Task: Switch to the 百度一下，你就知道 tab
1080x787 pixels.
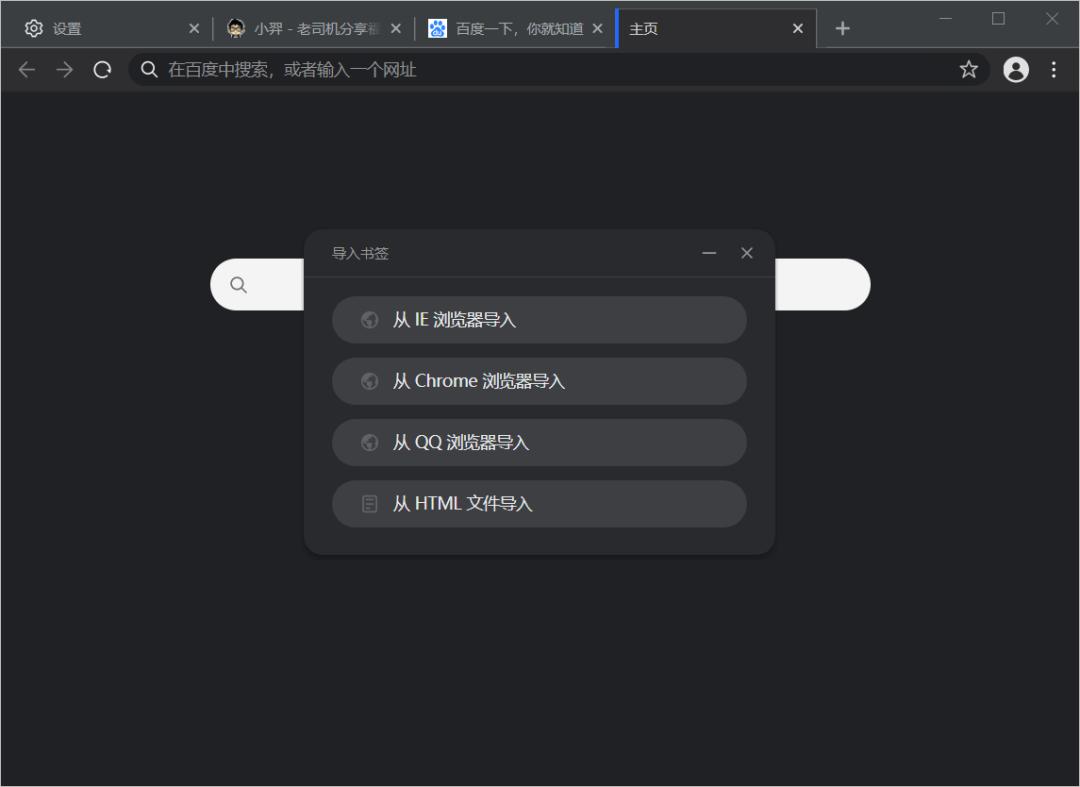Action: [510, 29]
